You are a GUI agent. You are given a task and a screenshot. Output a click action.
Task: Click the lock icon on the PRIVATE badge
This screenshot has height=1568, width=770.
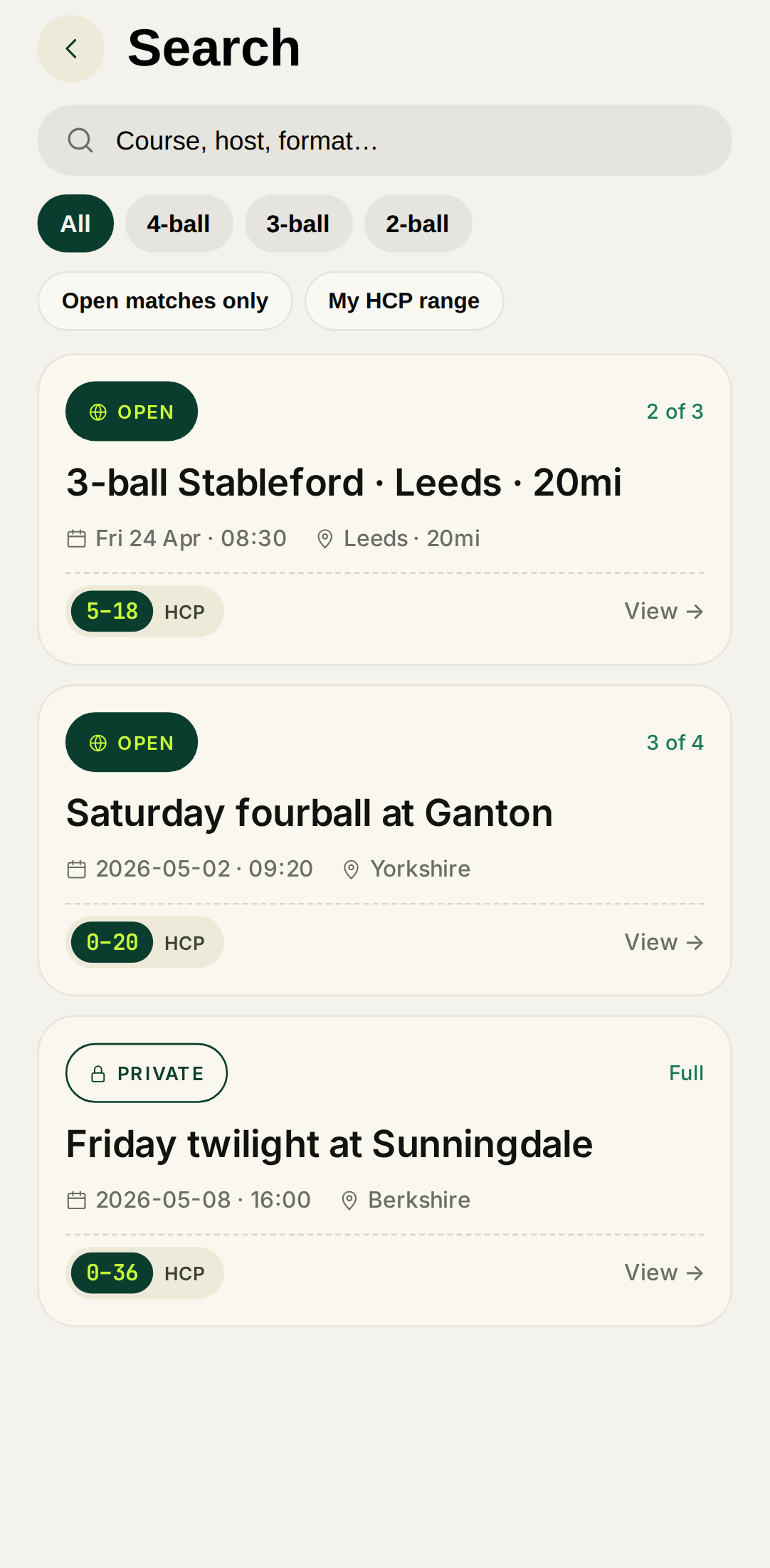click(98, 1074)
